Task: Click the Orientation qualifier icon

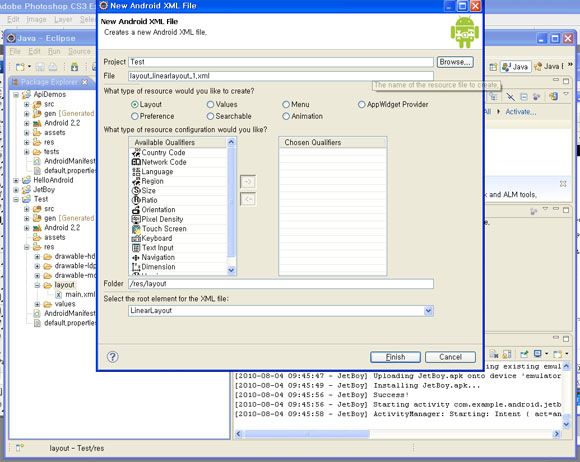Action: pyautogui.click(x=136, y=210)
